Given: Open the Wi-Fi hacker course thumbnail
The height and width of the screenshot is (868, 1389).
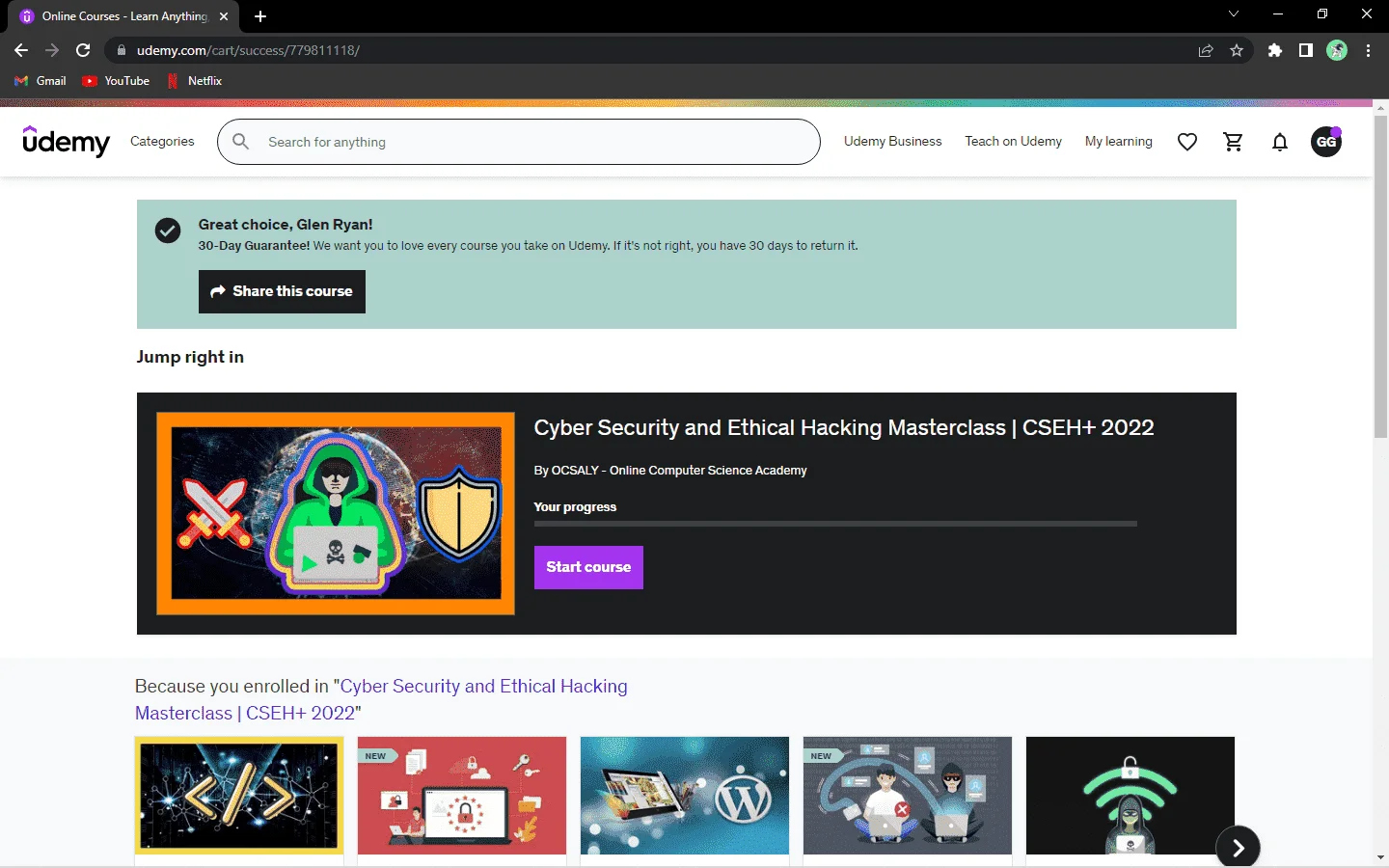Looking at the screenshot, I should tap(1130, 796).
